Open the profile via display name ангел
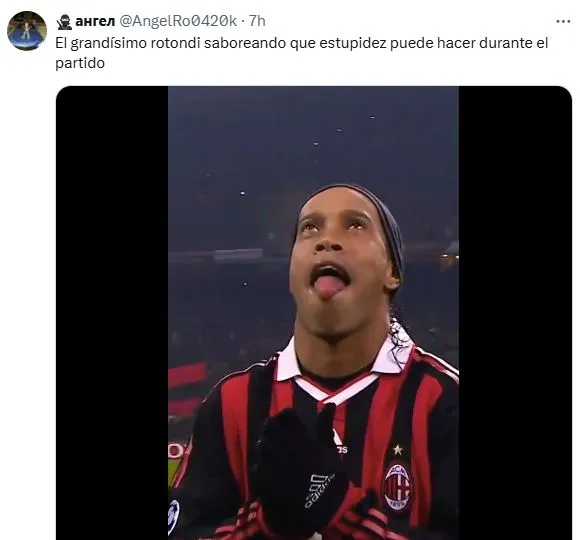This screenshot has height=540, width=580. pyautogui.click(x=95, y=21)
